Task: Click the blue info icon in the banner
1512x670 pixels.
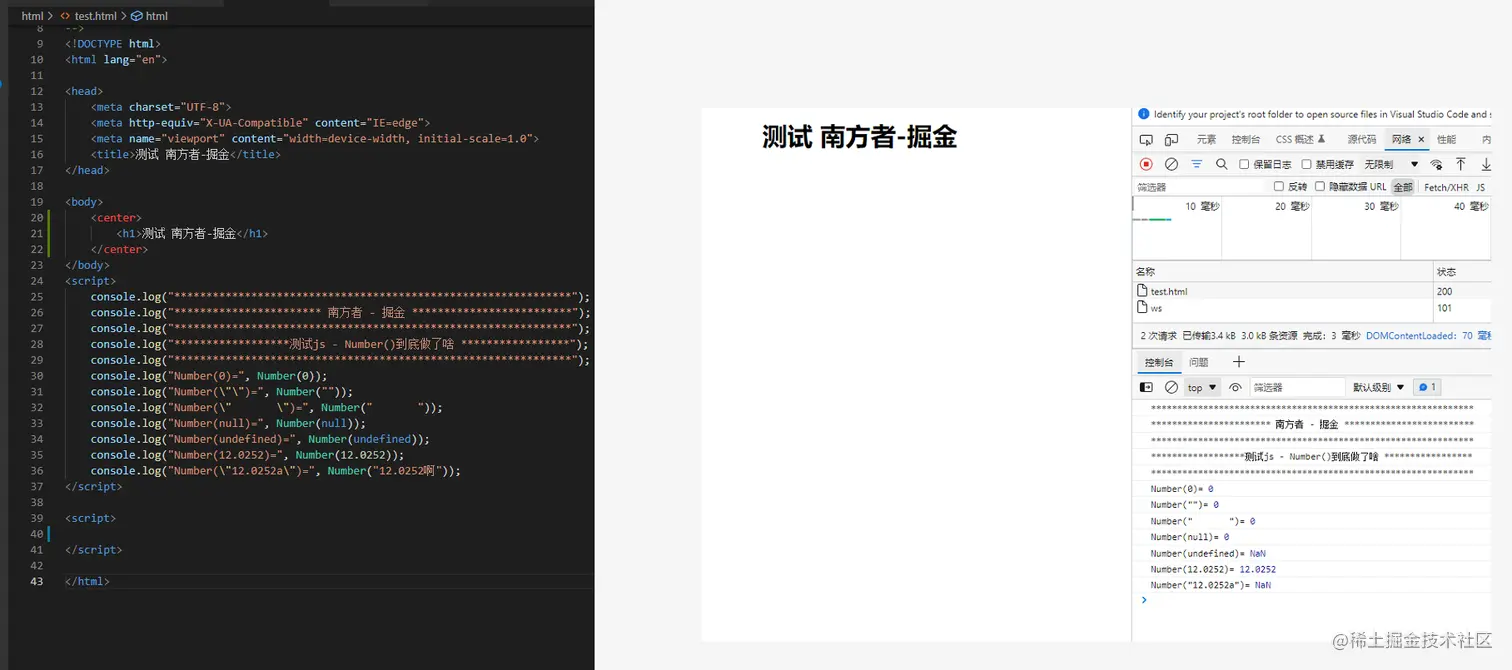Action: [x=1144, y=114]
